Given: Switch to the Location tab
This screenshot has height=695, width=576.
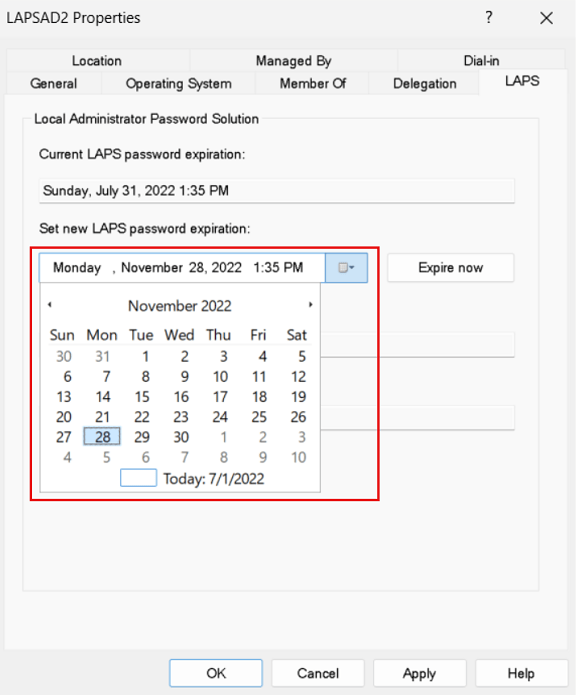Looking at the screenshot, I should (97, 61).
